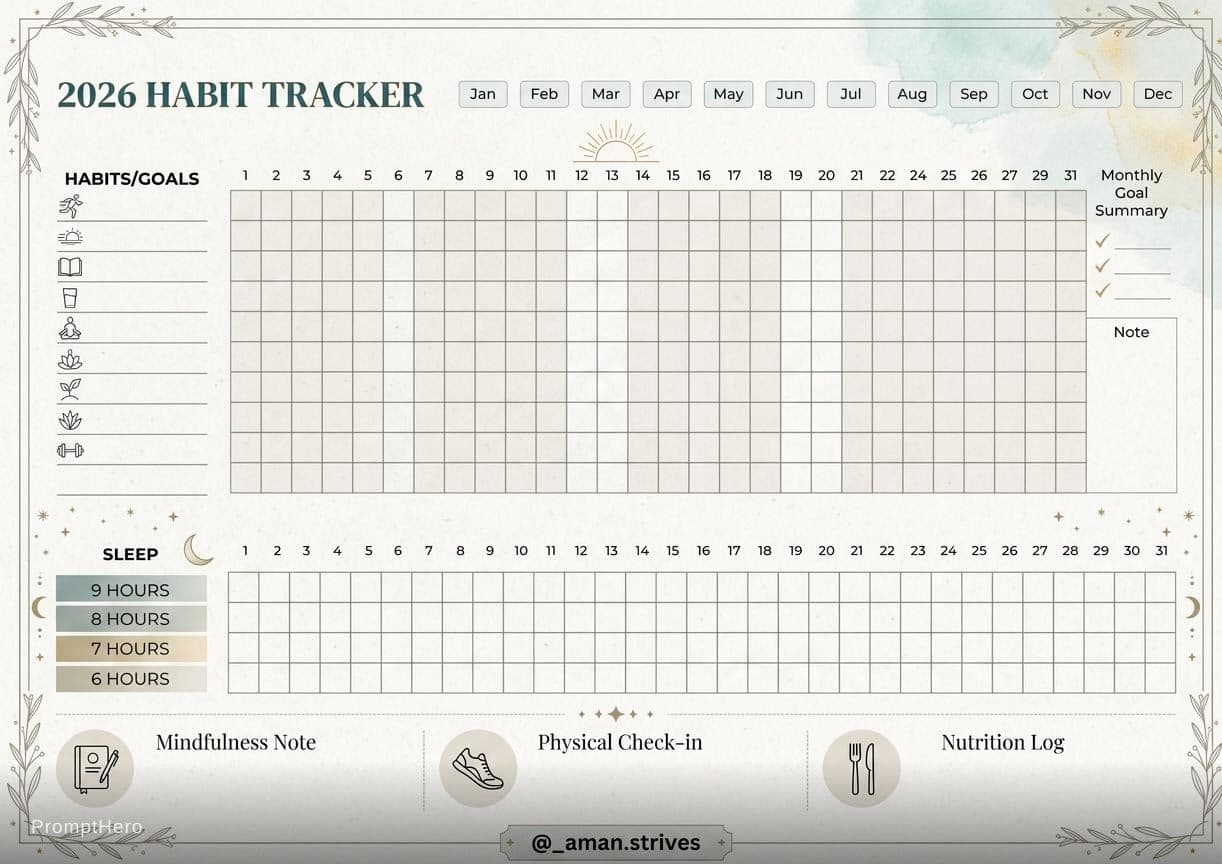The image size is (1222, 864).
Task: Click the notebook and pen Mindfulness icon
Action: 95,769
